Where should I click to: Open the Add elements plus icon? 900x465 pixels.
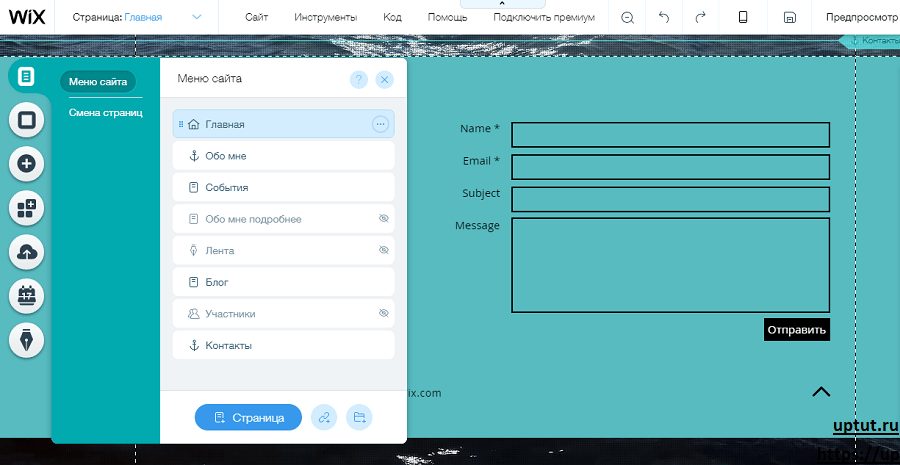(26, 164)
